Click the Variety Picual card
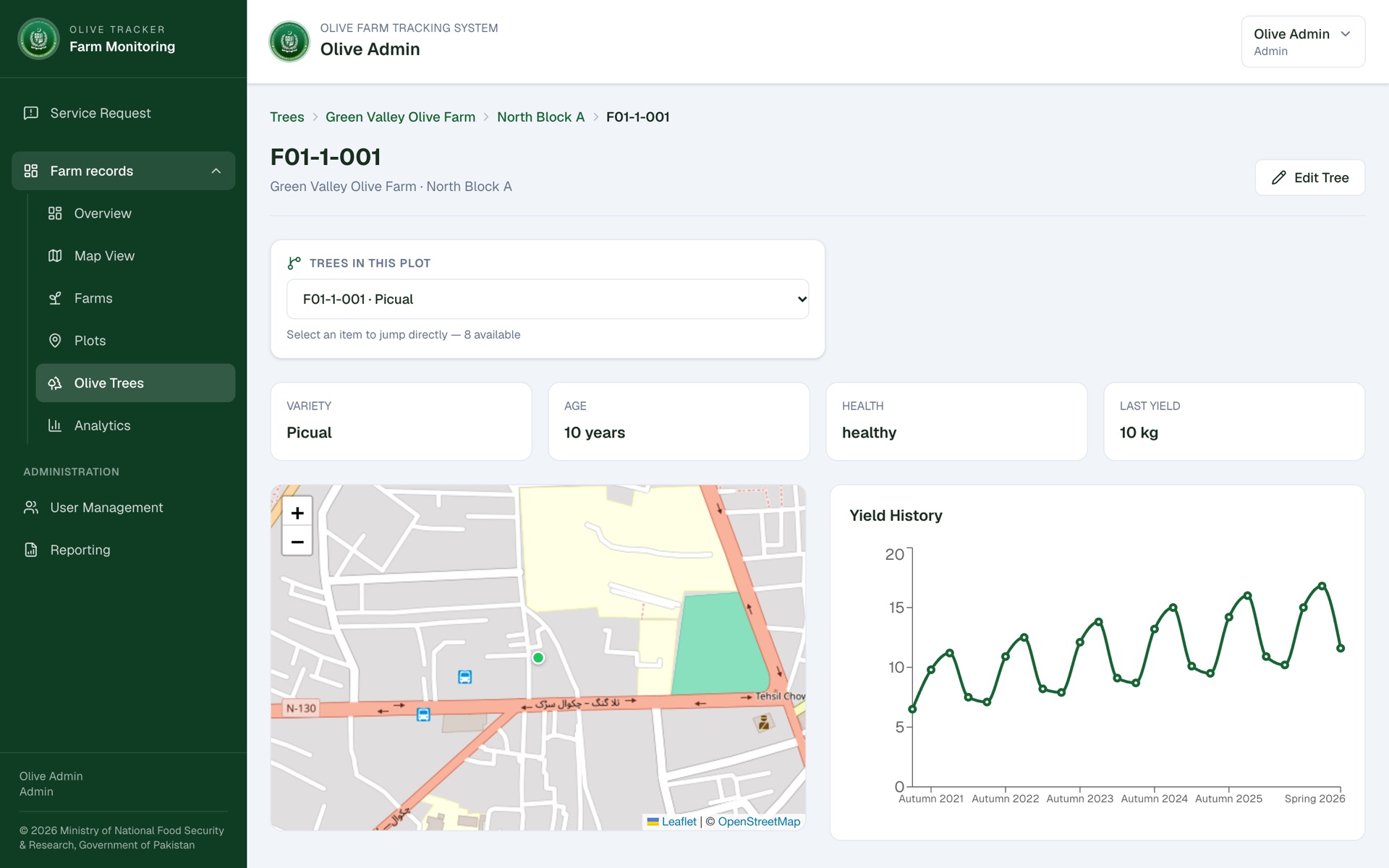Image resolution: width=1389 pixels, height=868 pixels. tap(401, 422)
